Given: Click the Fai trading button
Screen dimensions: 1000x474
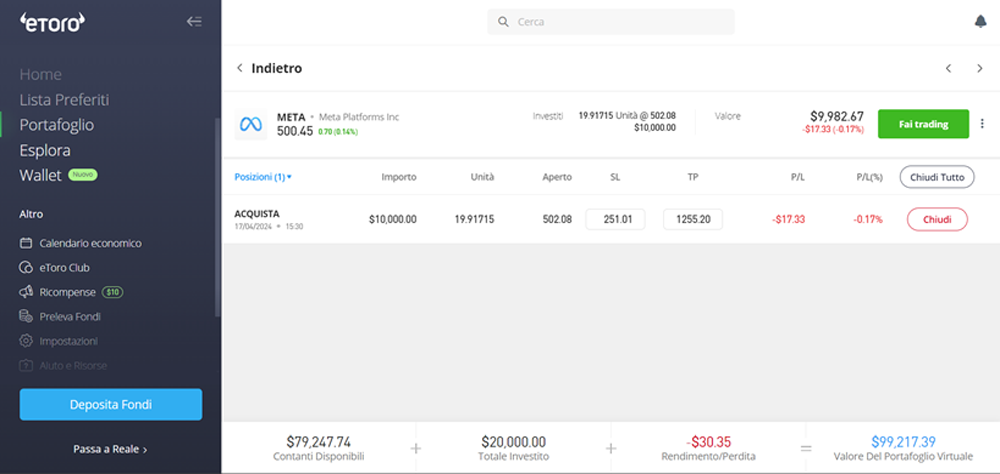Looking at the screenshot, I should pyautogui.click(x=923, y=124).
